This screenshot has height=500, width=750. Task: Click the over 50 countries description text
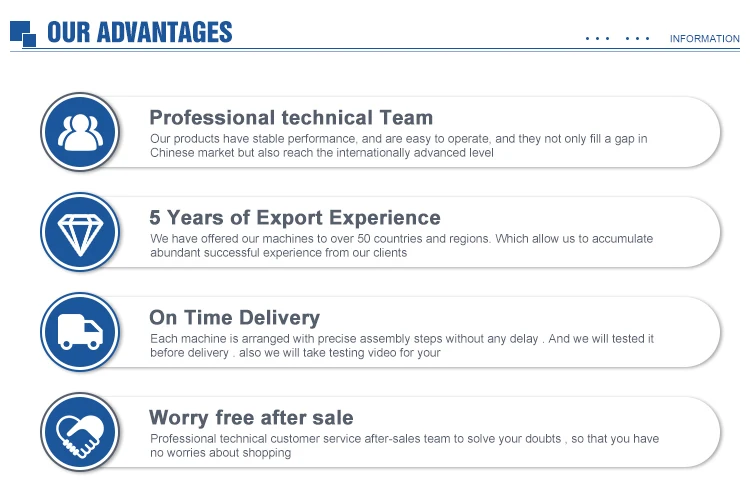click(x=401, y=245)
